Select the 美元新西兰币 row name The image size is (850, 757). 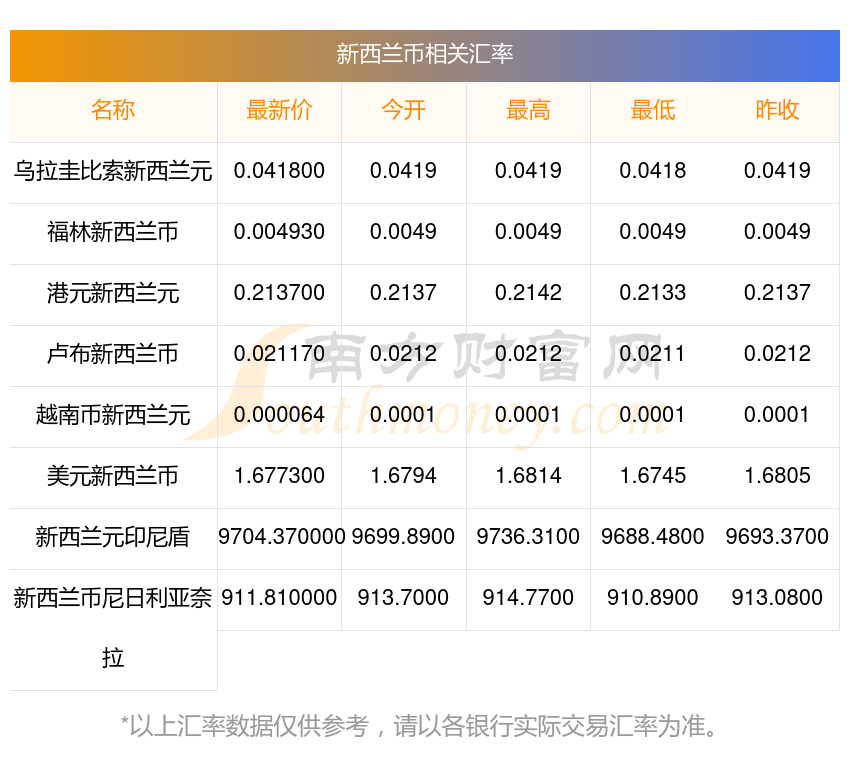coord(113,476)
